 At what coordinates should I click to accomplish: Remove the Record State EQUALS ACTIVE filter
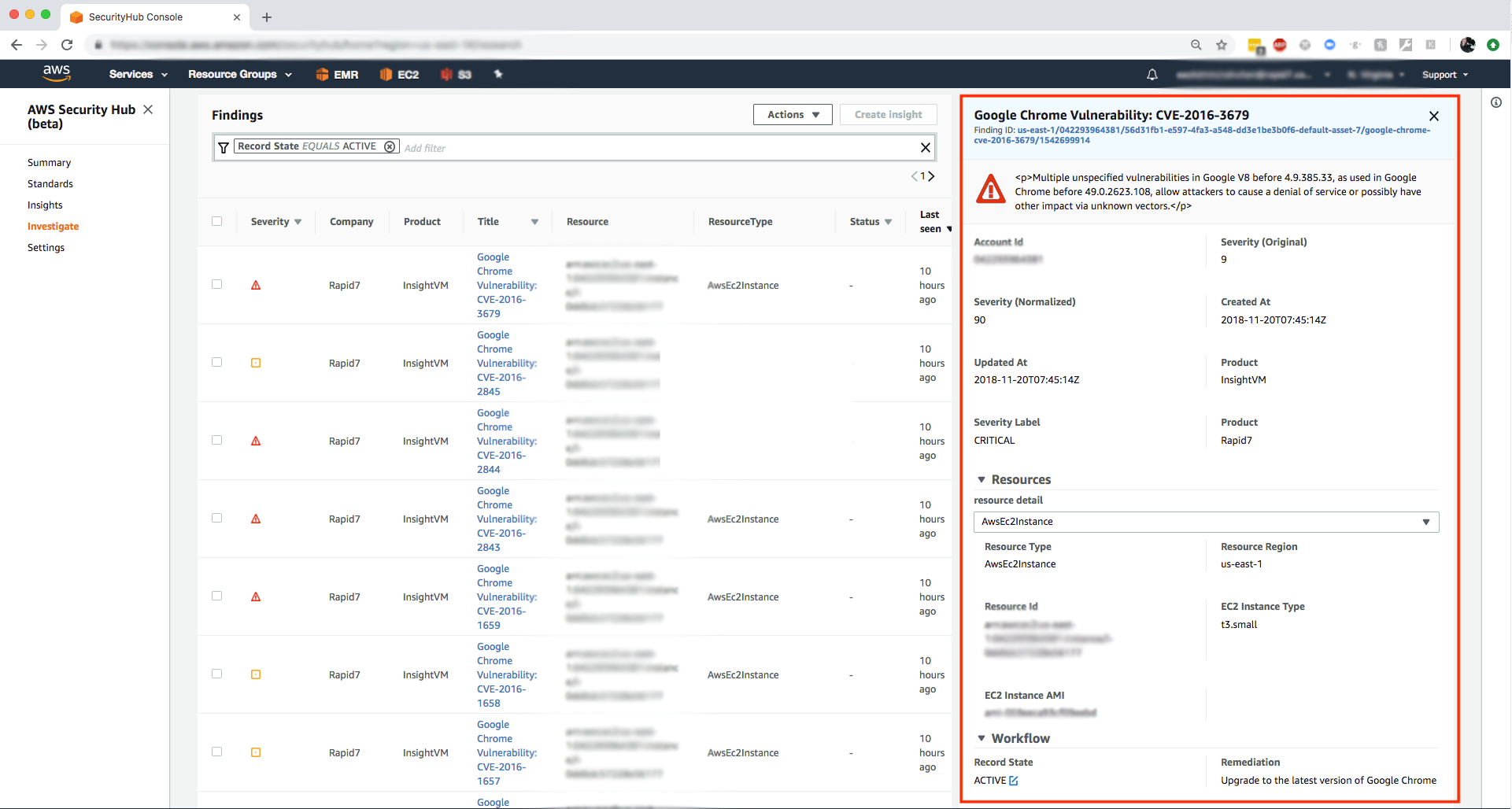click(390, 146)
